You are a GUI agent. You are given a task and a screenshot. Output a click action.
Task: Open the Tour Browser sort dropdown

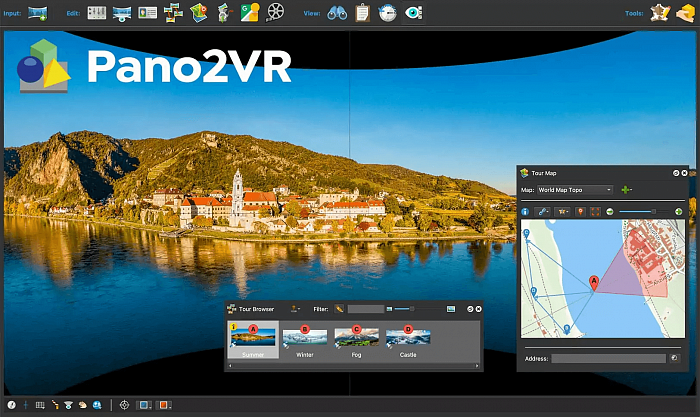[295, 309]
